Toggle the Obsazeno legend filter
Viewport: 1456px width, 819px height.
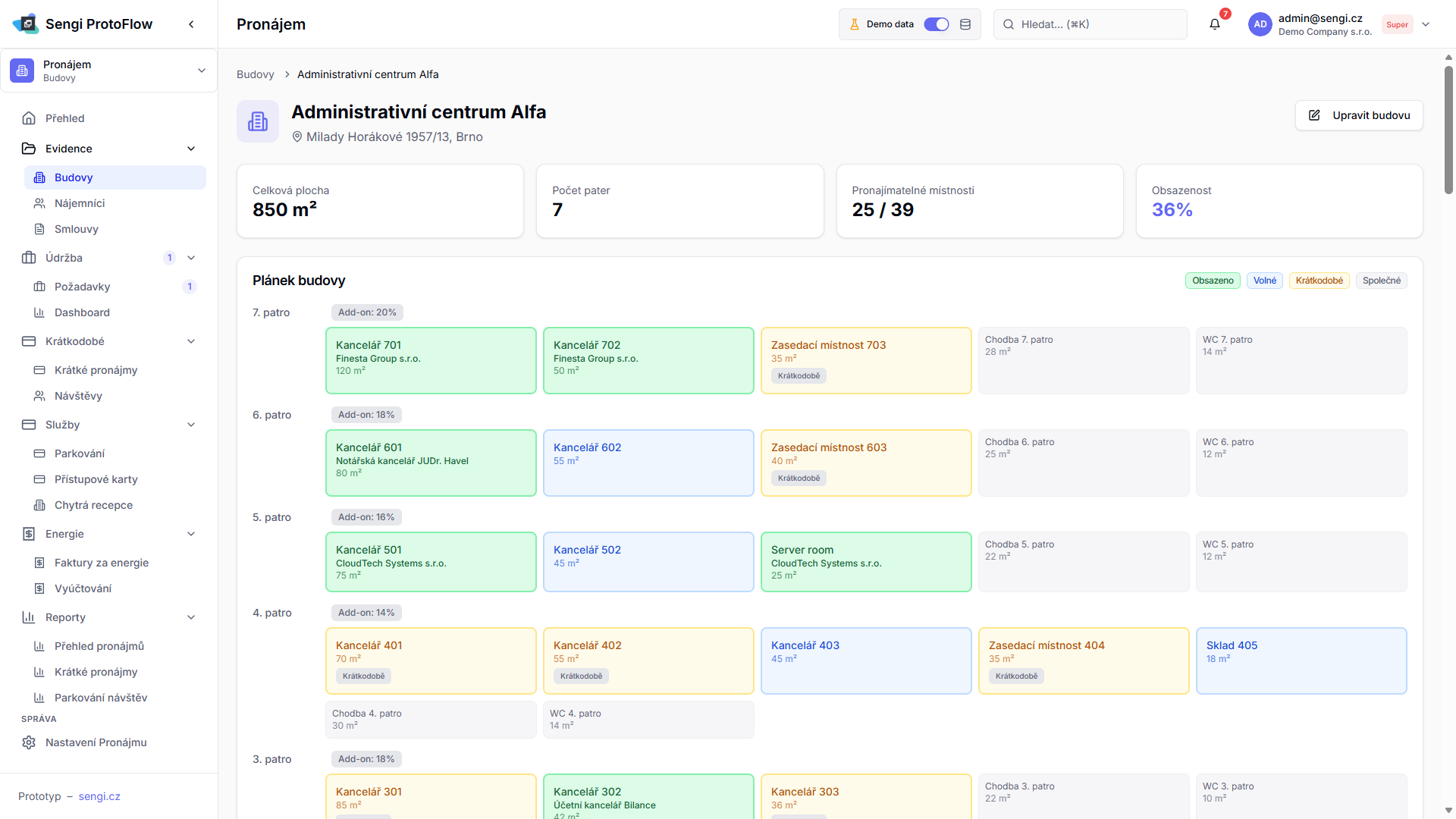point(1212,281)
